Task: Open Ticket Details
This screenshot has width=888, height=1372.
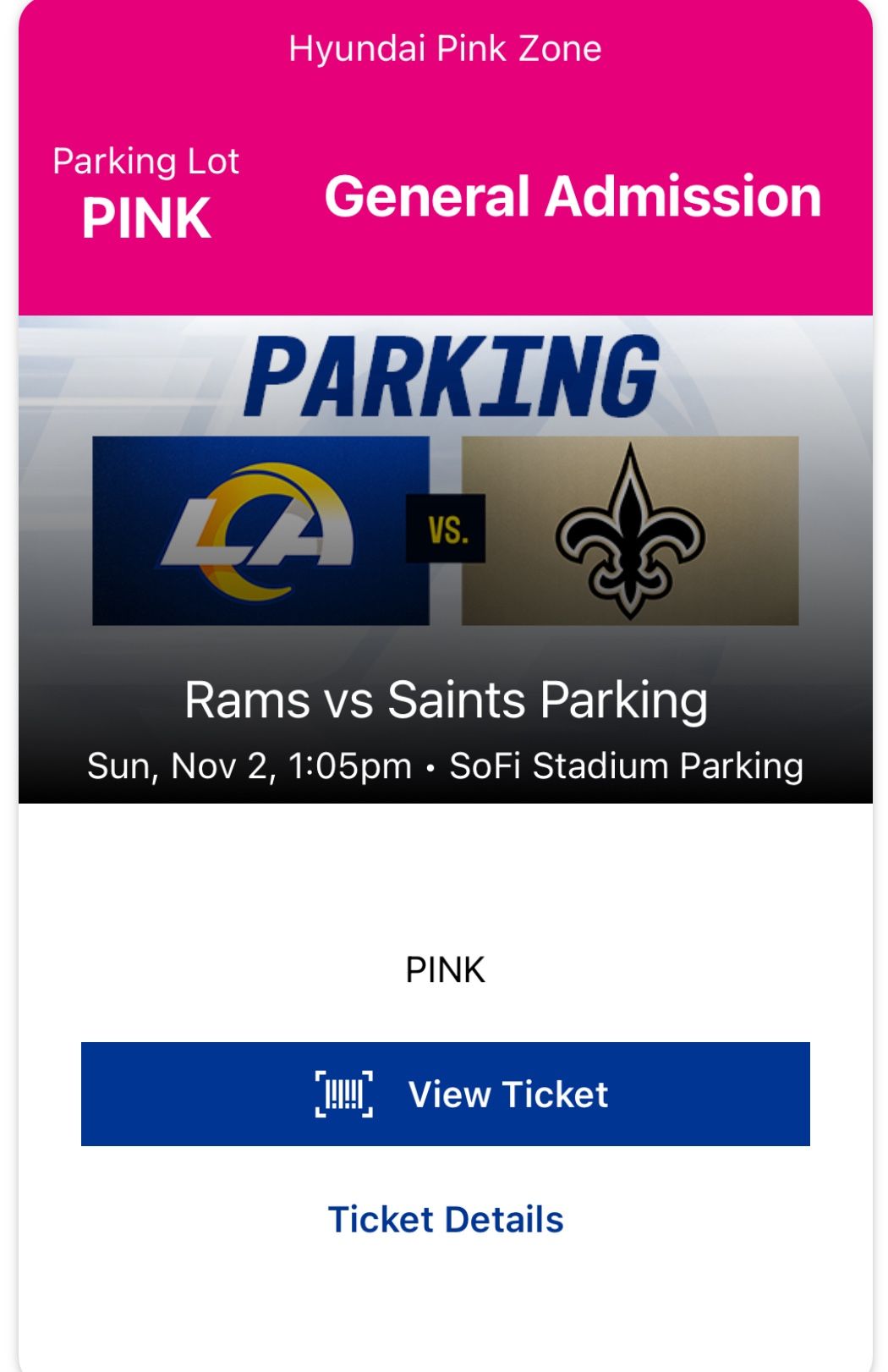Action: click(444, 1219)
